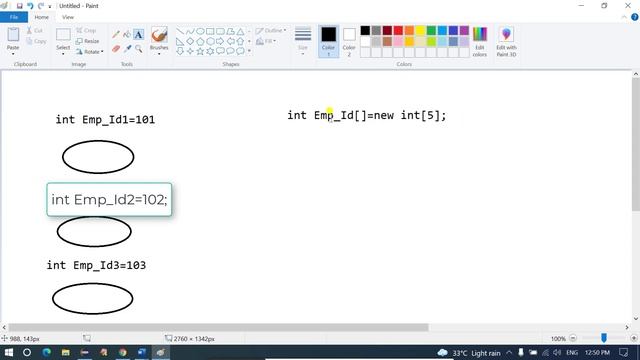Select the Pencil tool
The height and width of the screenshot is (360, 640).
(116, 35)
